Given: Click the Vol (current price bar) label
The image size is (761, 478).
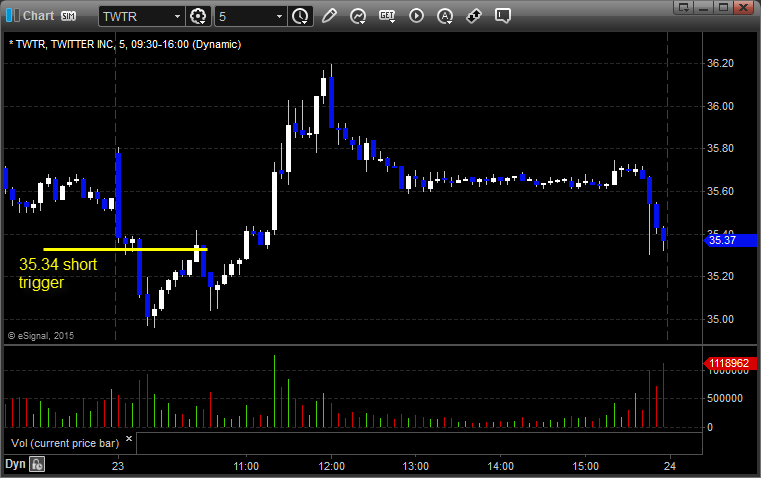Looking at the screenshot, I should tap(65, 443).
